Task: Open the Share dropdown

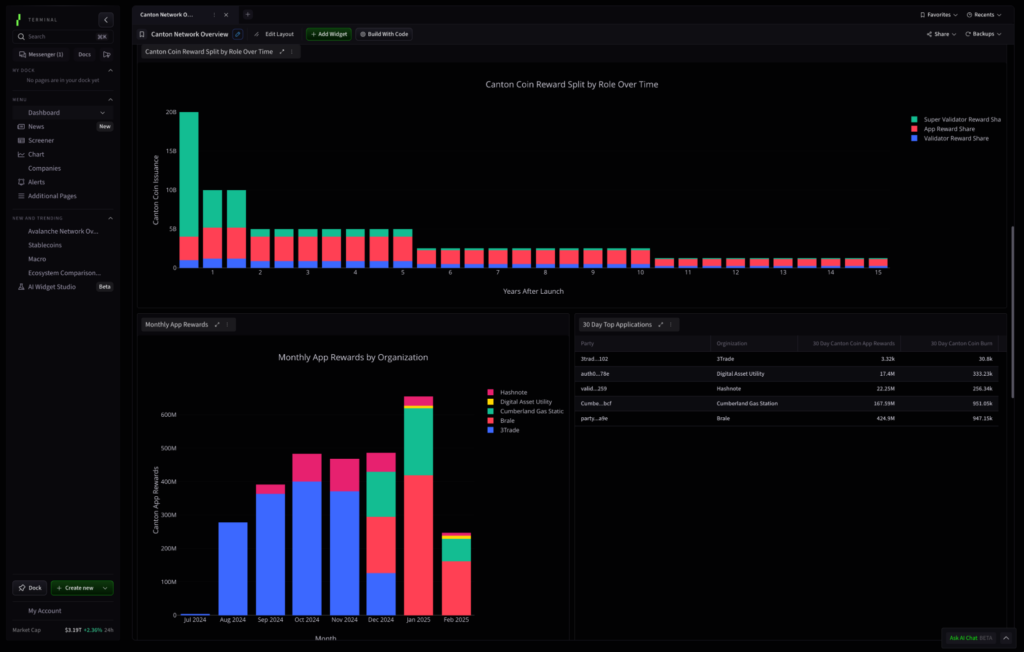Action: pos(941,34)
